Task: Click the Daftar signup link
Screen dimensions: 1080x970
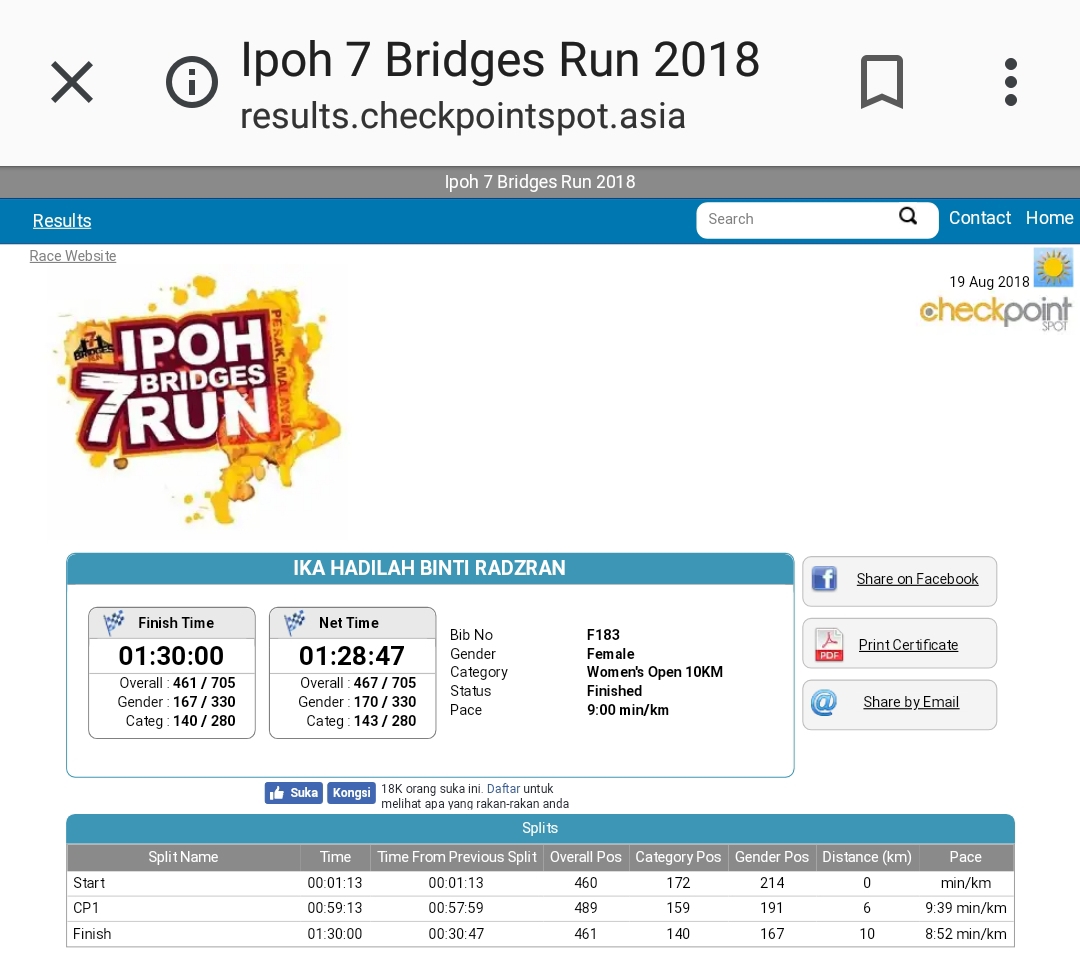Action: [x=503, y=789]
